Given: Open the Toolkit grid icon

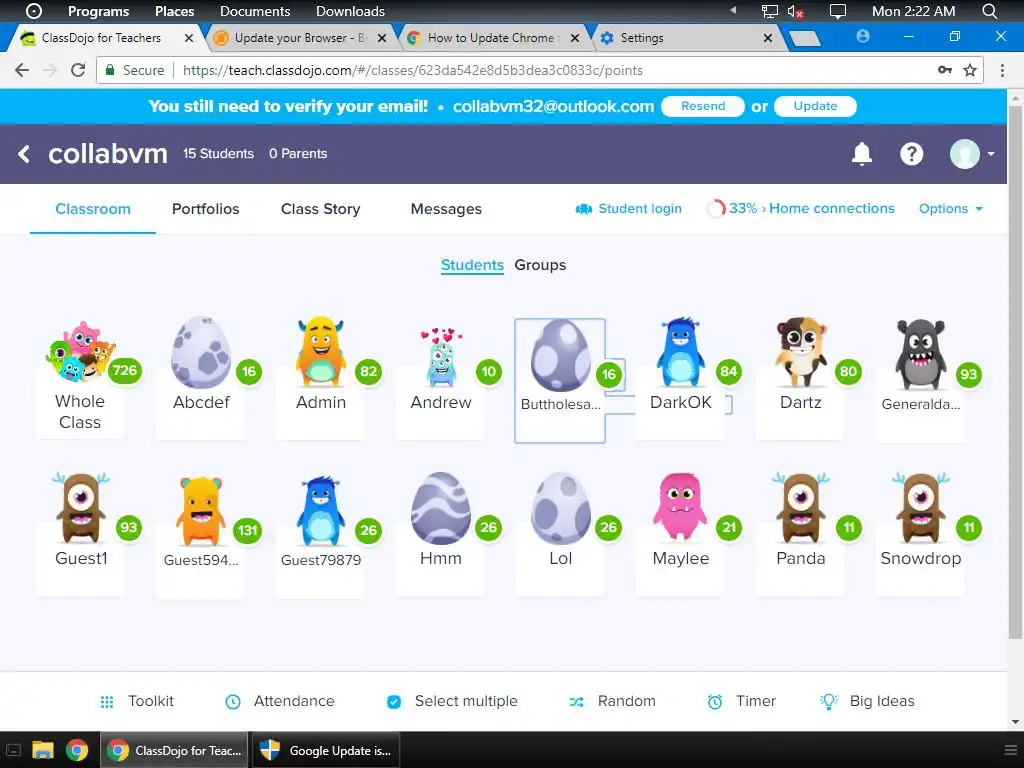Looking at the screenshot, I should click(107, 702).
